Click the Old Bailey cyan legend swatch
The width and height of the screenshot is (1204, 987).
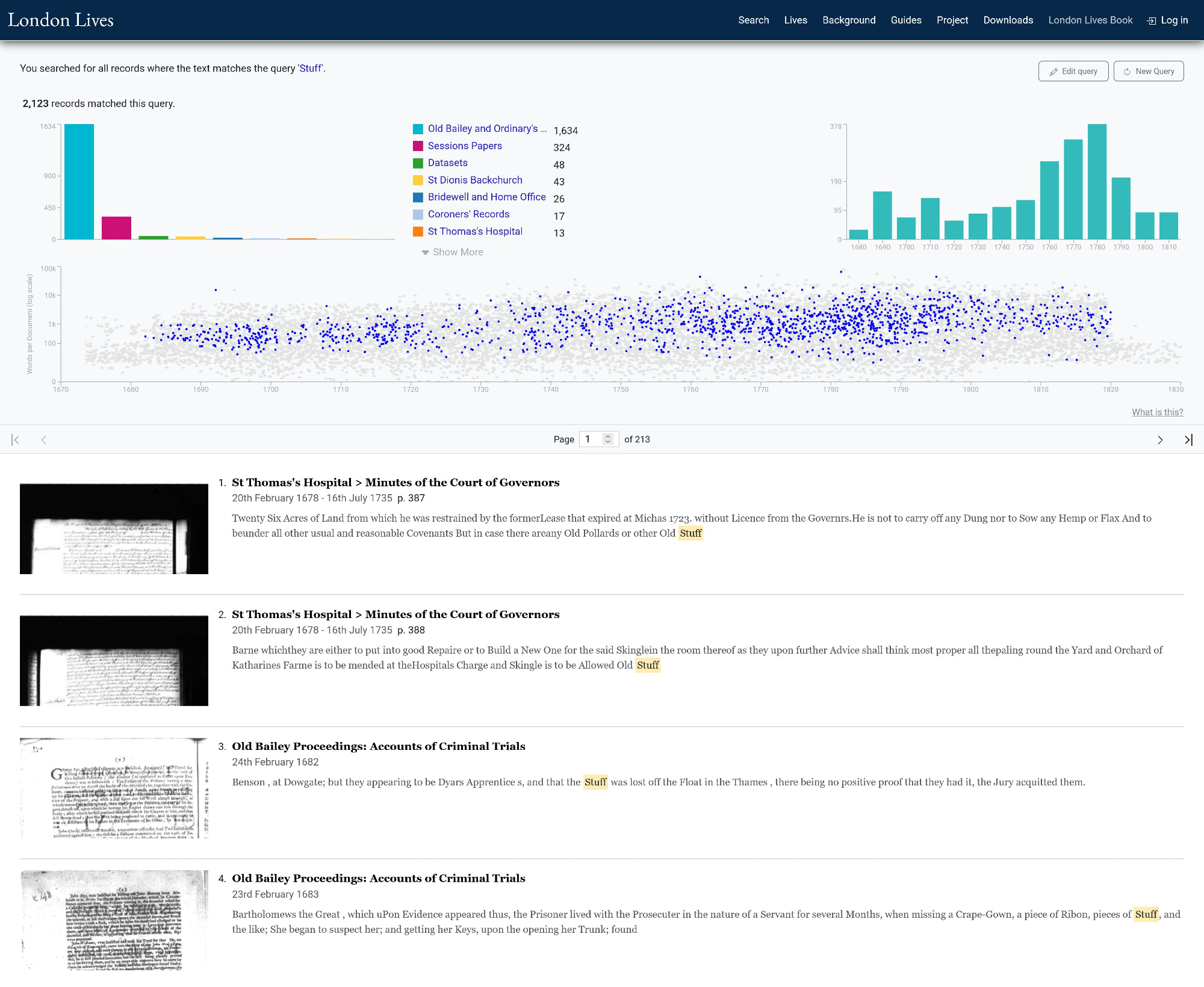418,129
